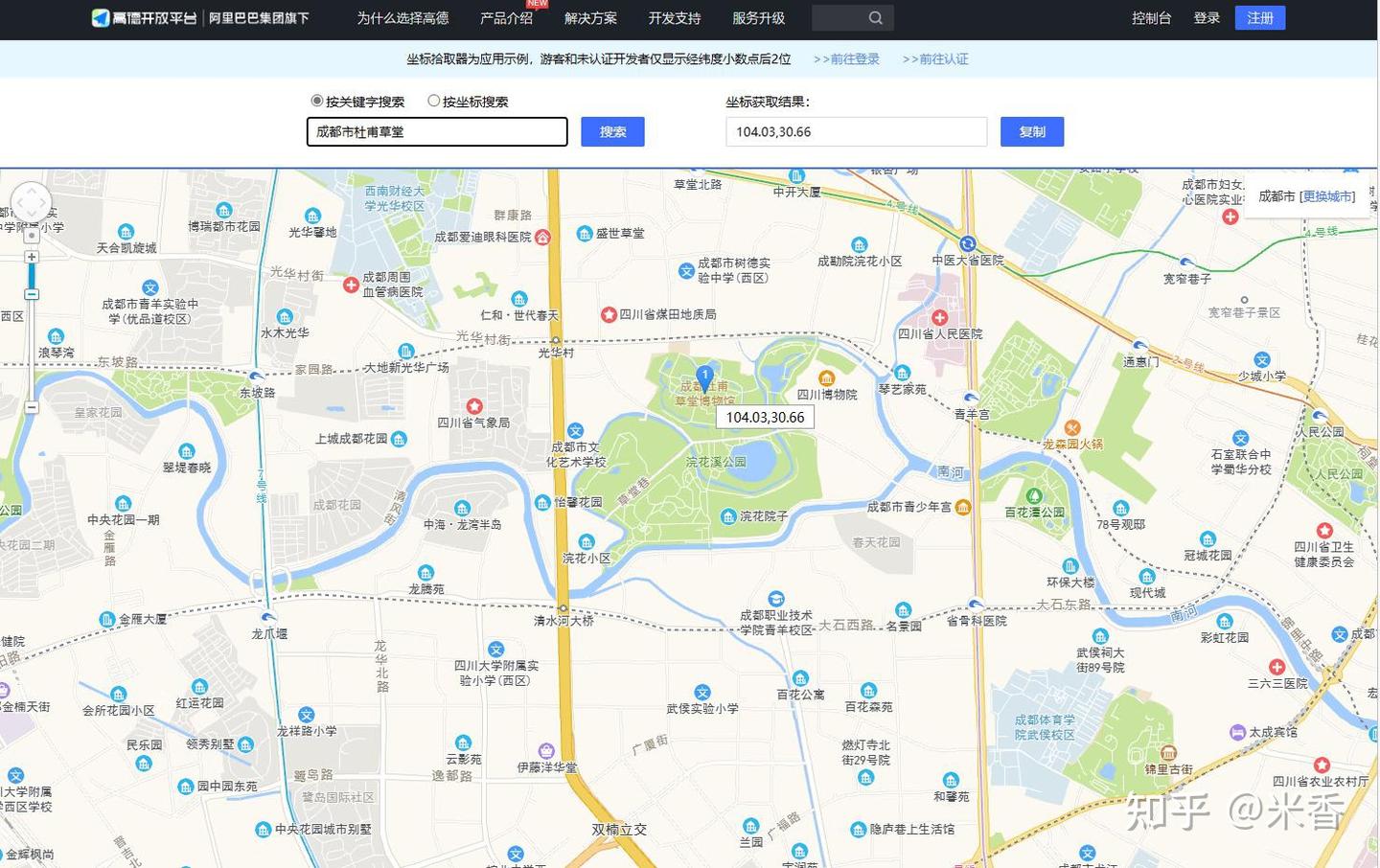
Task: Click the metro station icon near 伊藤洋华堂
Action: click(546, 752)
